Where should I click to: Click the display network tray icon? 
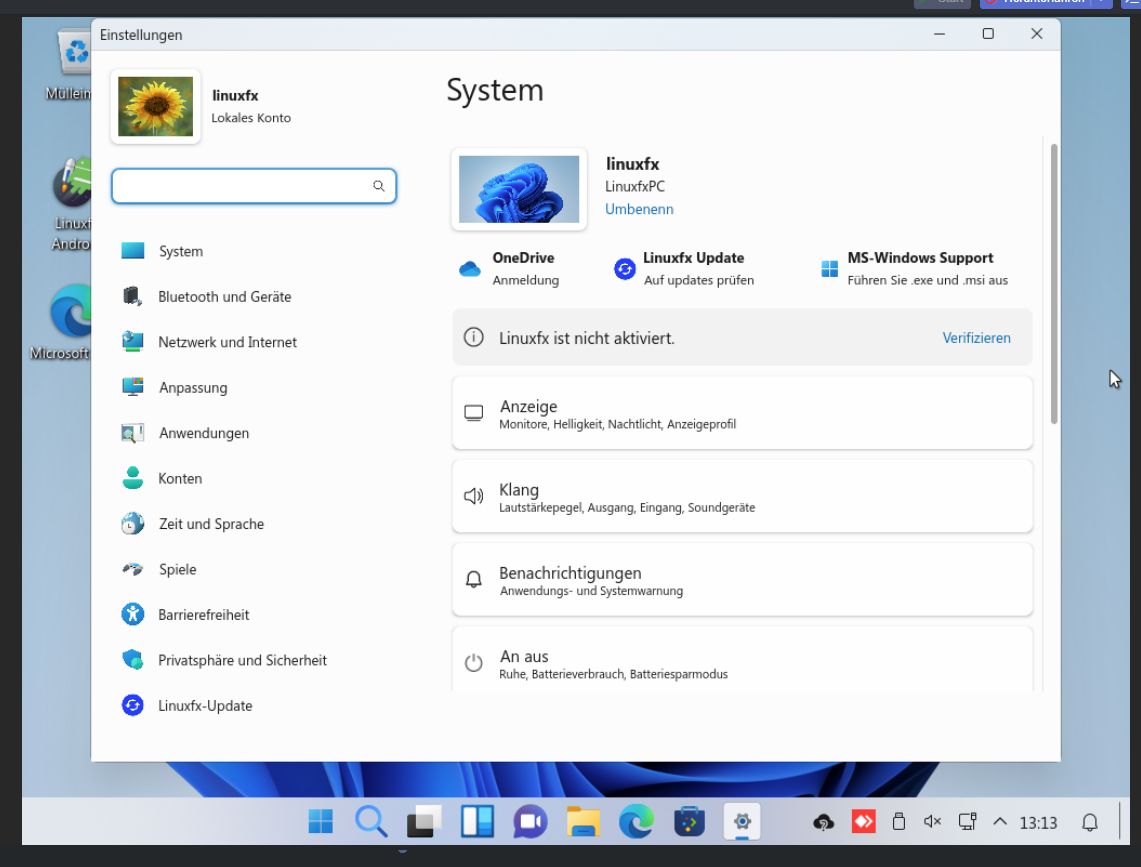pyautogui.click(x=967, y=822)
